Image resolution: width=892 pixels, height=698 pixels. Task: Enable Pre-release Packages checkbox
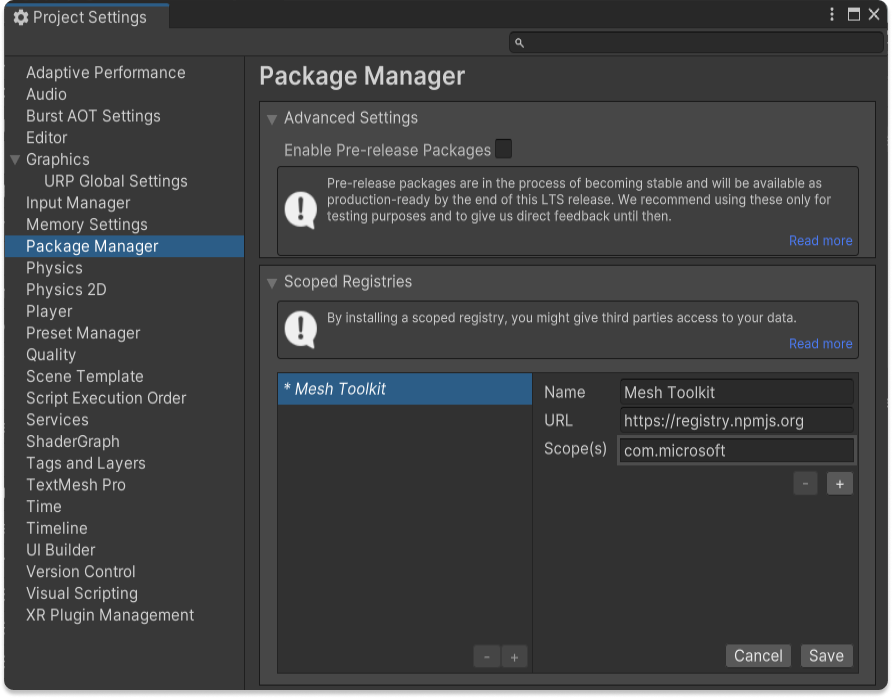[503, 149]
